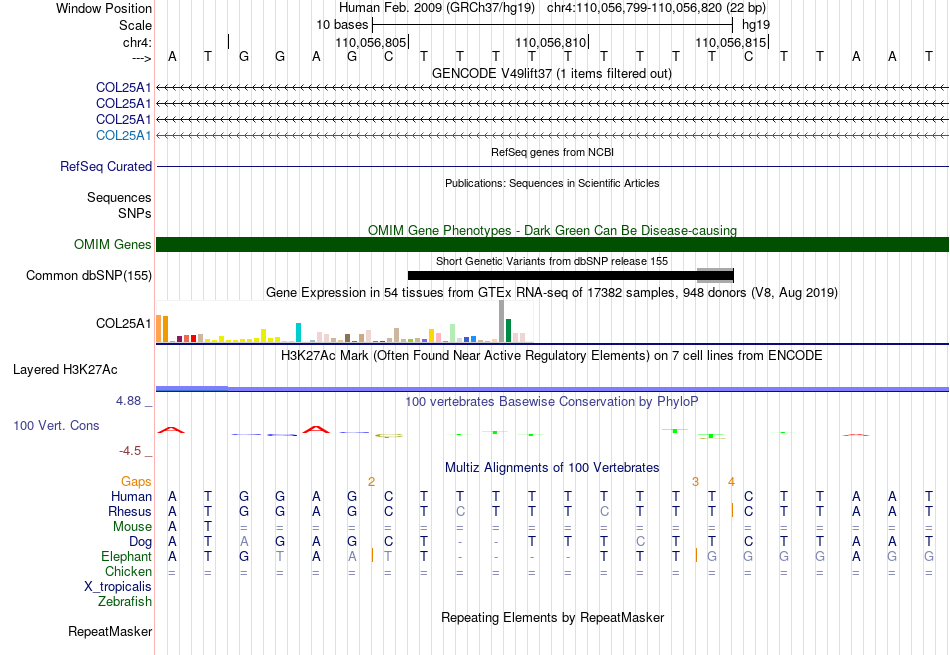
Task: Click the 100 Vert. Cons label
Action: click(x=56, y=426)
